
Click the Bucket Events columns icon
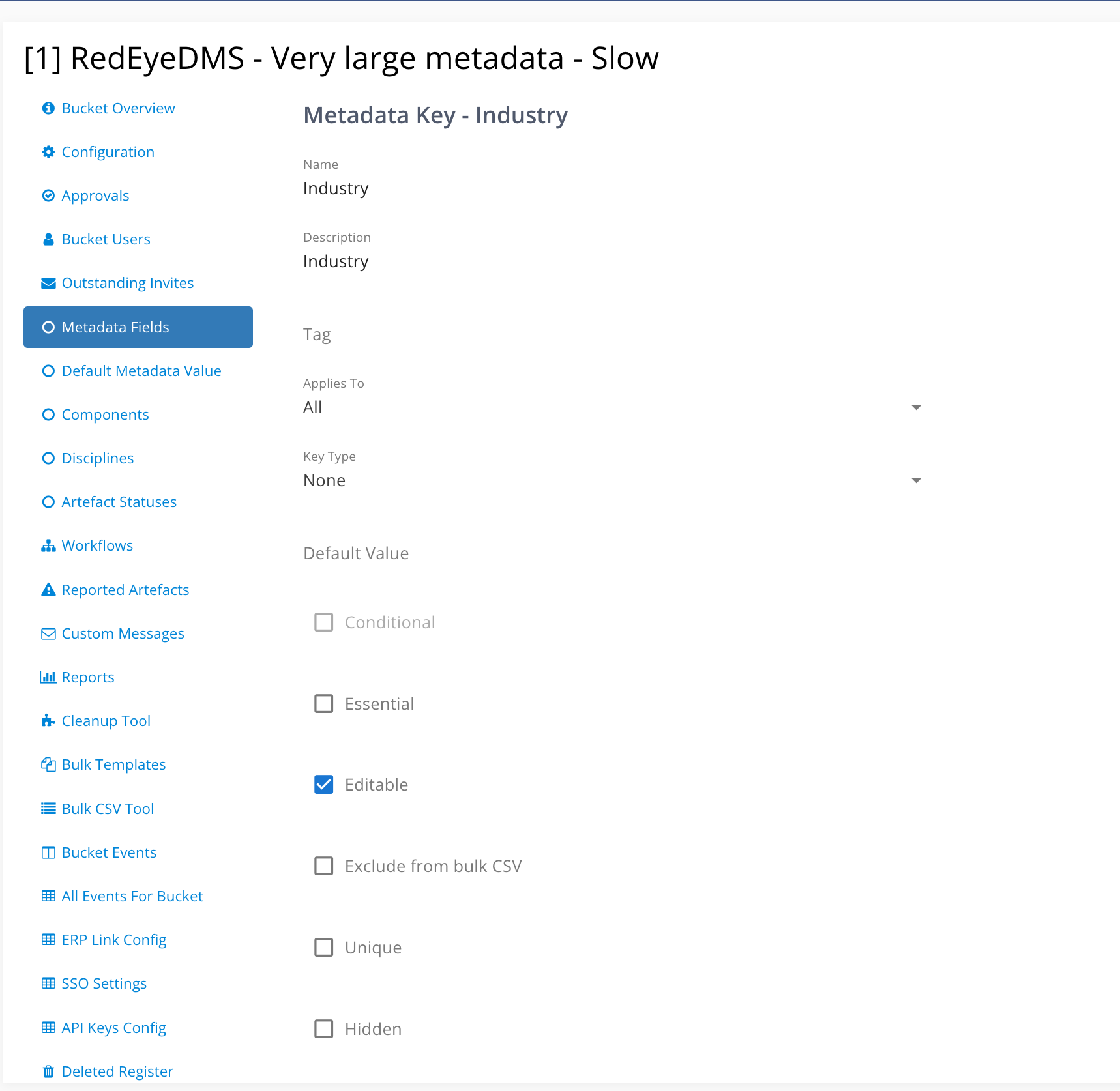click(48, 852)
